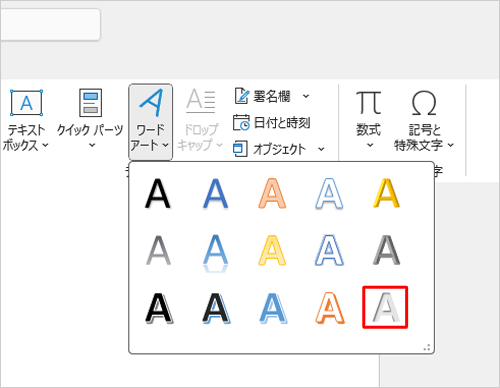Expand the オブジェクト dropdown arrow
500x388 pixels.
point(321,149)
